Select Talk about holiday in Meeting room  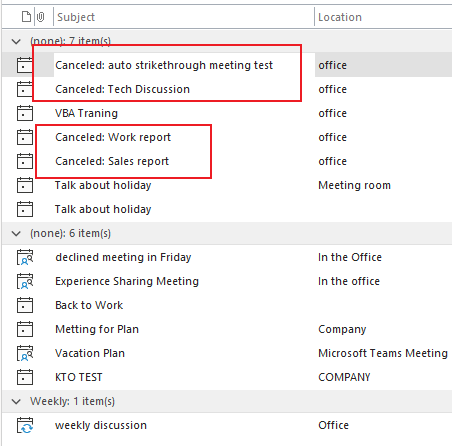(x=227, y=185)
